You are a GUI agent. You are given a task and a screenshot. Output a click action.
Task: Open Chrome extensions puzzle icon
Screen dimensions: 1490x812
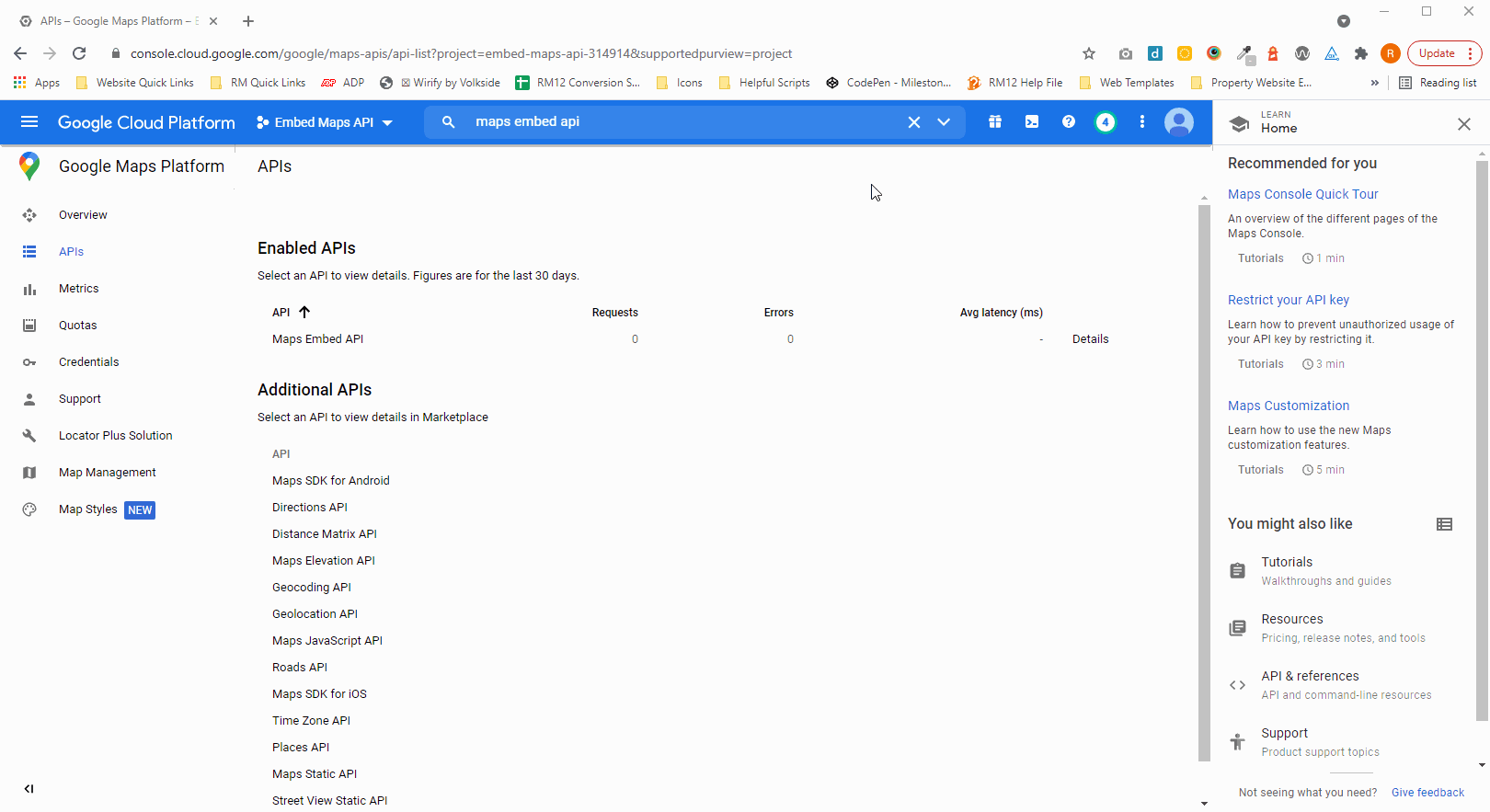tap(1361, 53)
